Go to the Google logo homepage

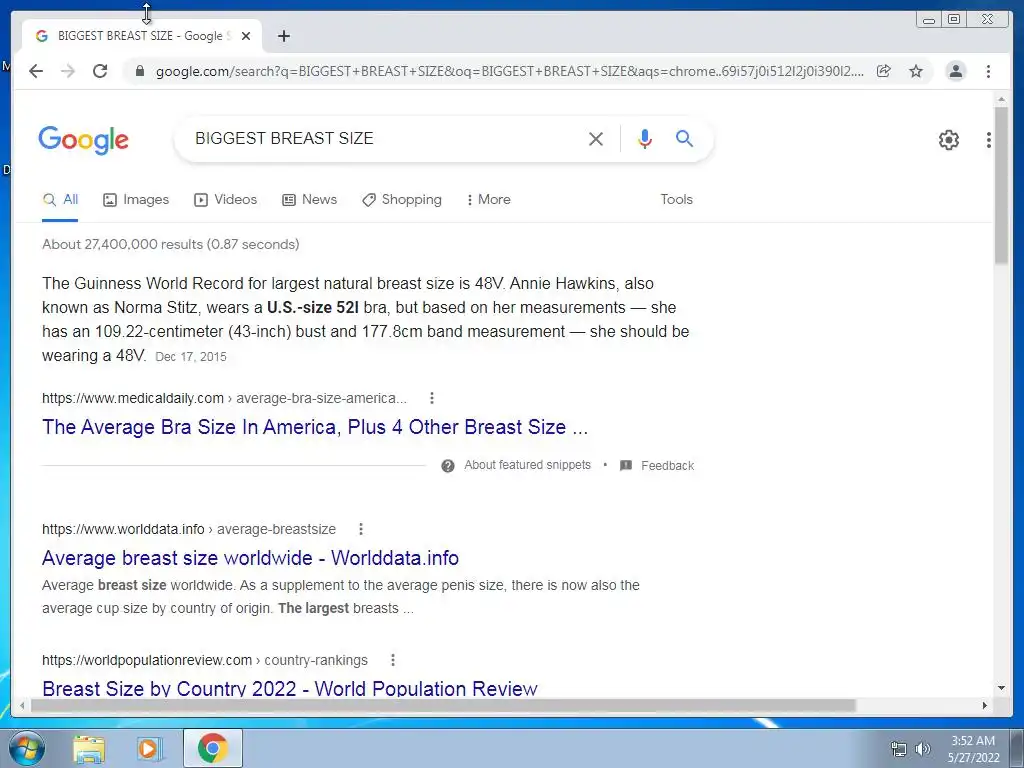[x=84, y=140]
